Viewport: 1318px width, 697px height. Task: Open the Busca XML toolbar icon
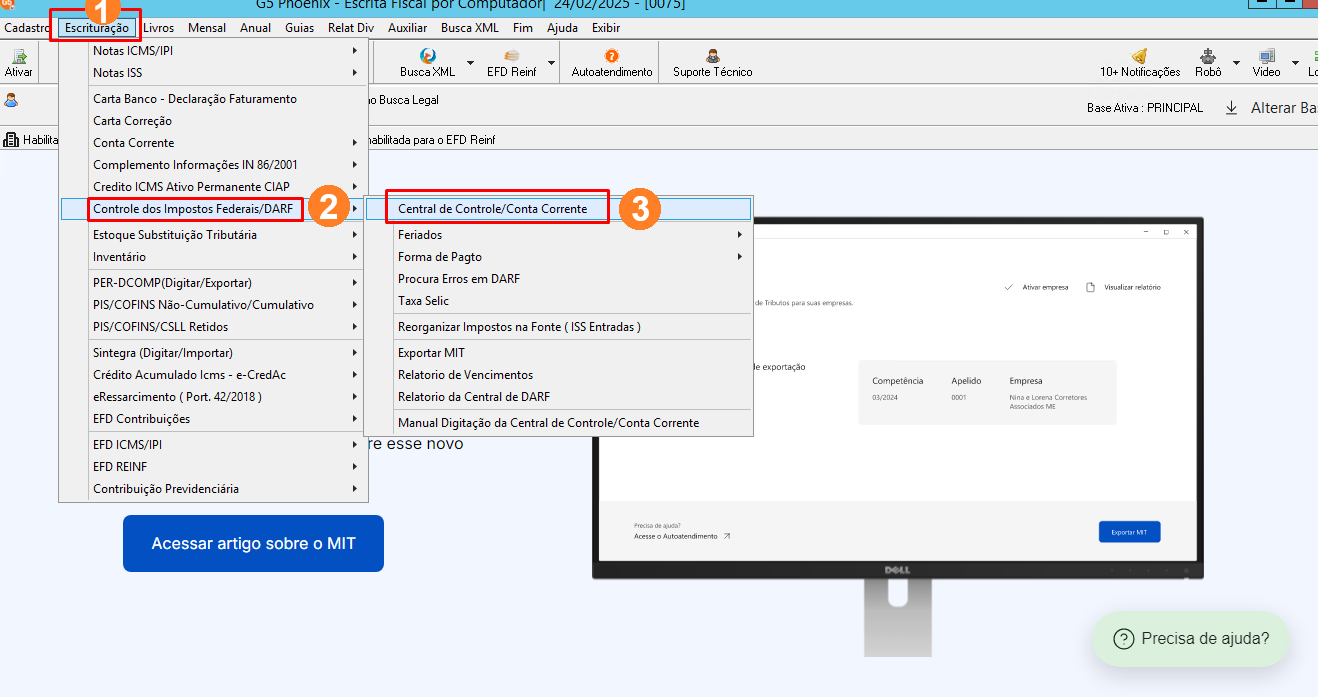coord(427,62)
